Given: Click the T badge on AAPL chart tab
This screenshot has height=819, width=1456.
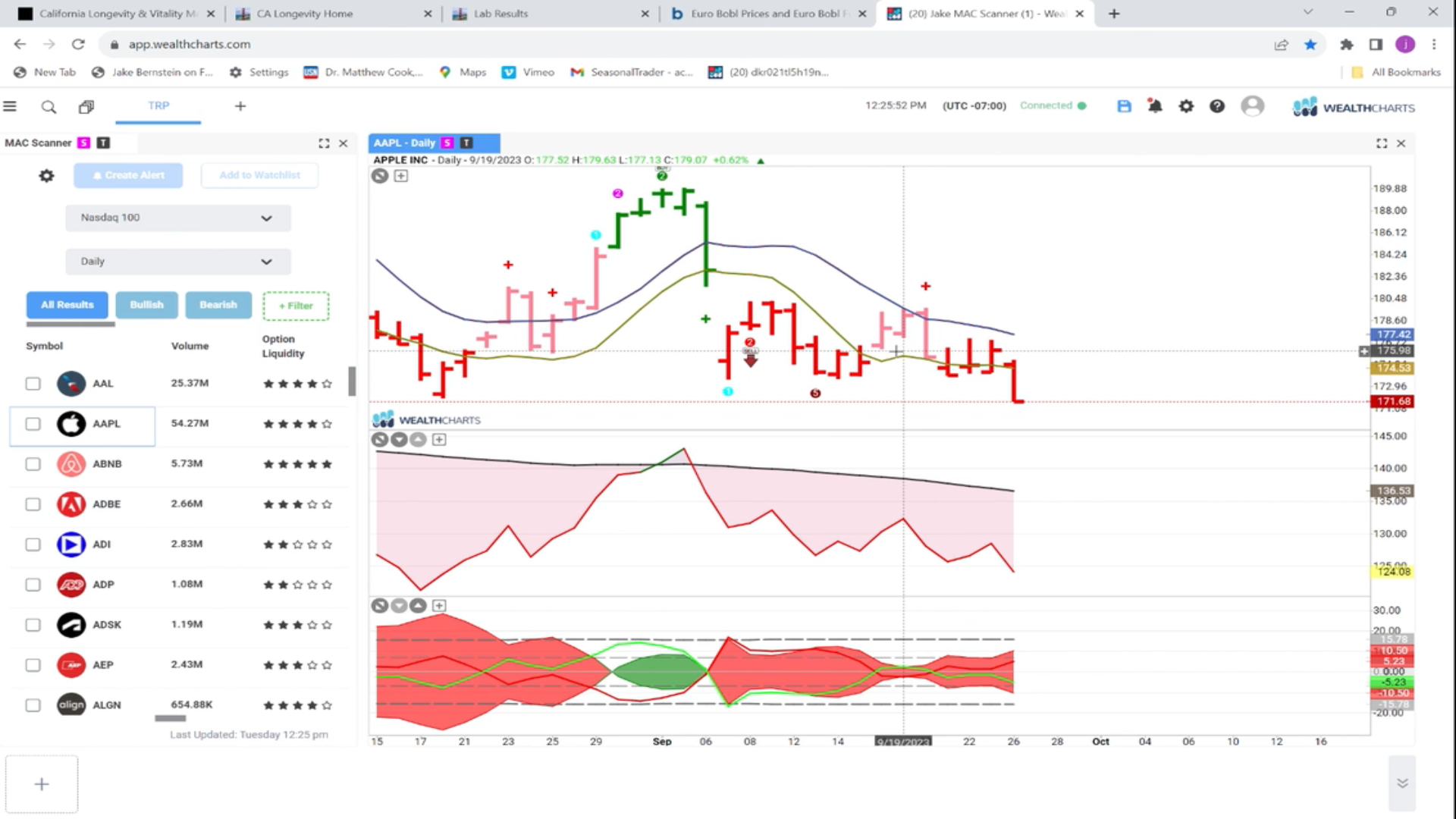Looking at the screenshot, I should click(466, 143).
